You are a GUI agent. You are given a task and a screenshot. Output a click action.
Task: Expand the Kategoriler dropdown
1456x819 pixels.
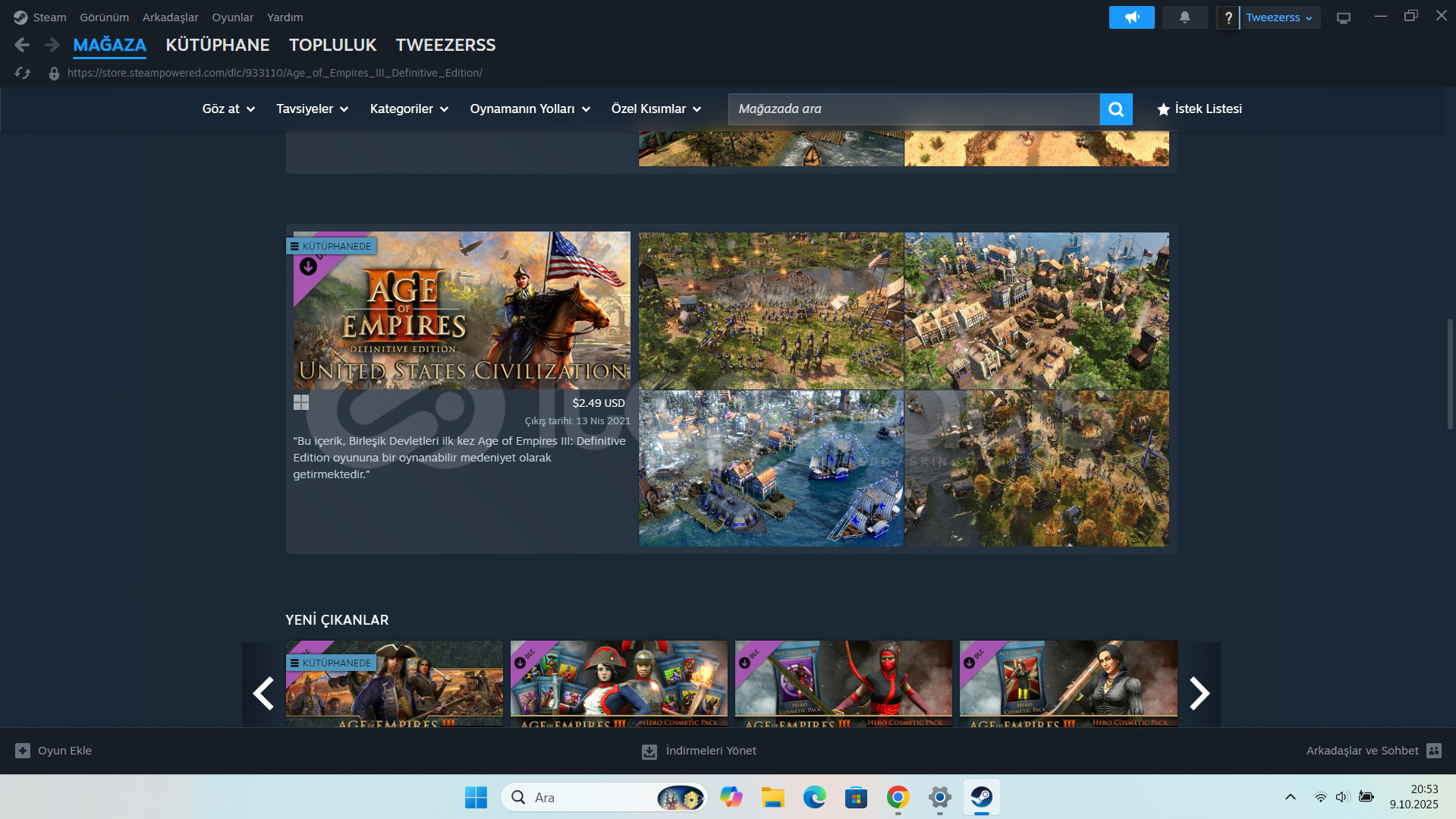tap(409, 109)
